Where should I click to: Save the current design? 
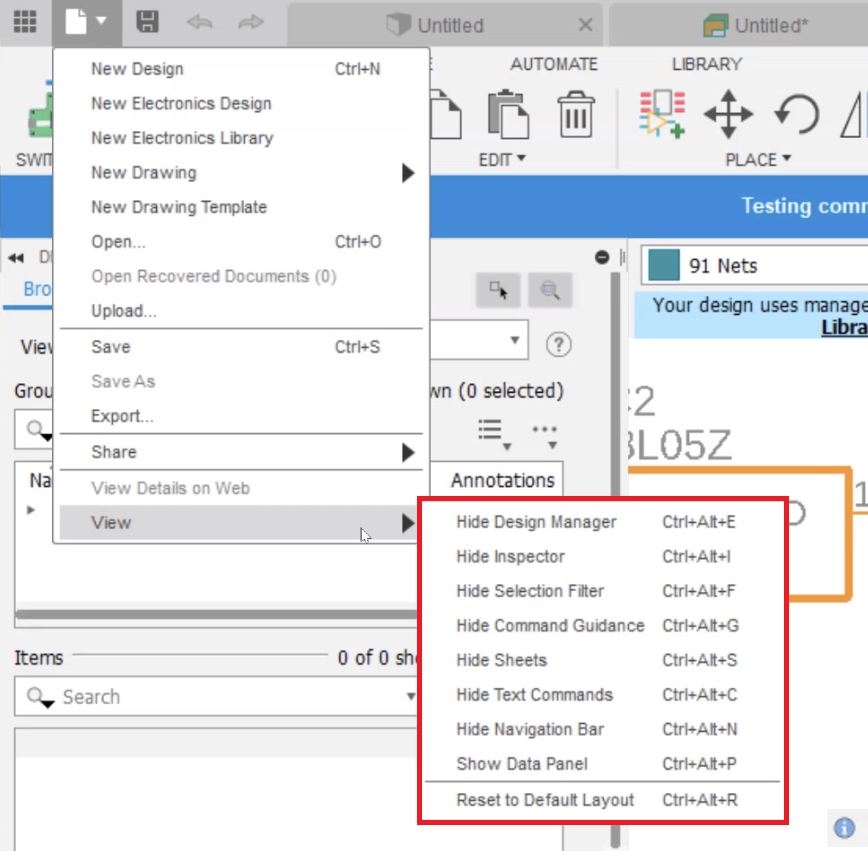[x=148, y=22]
